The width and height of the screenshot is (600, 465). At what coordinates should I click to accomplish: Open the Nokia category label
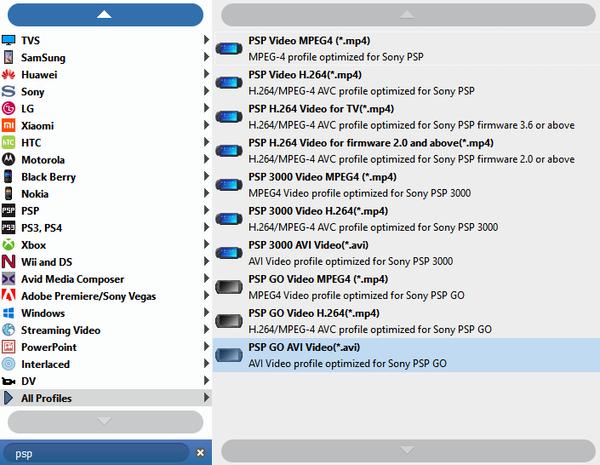coord(35,194)
